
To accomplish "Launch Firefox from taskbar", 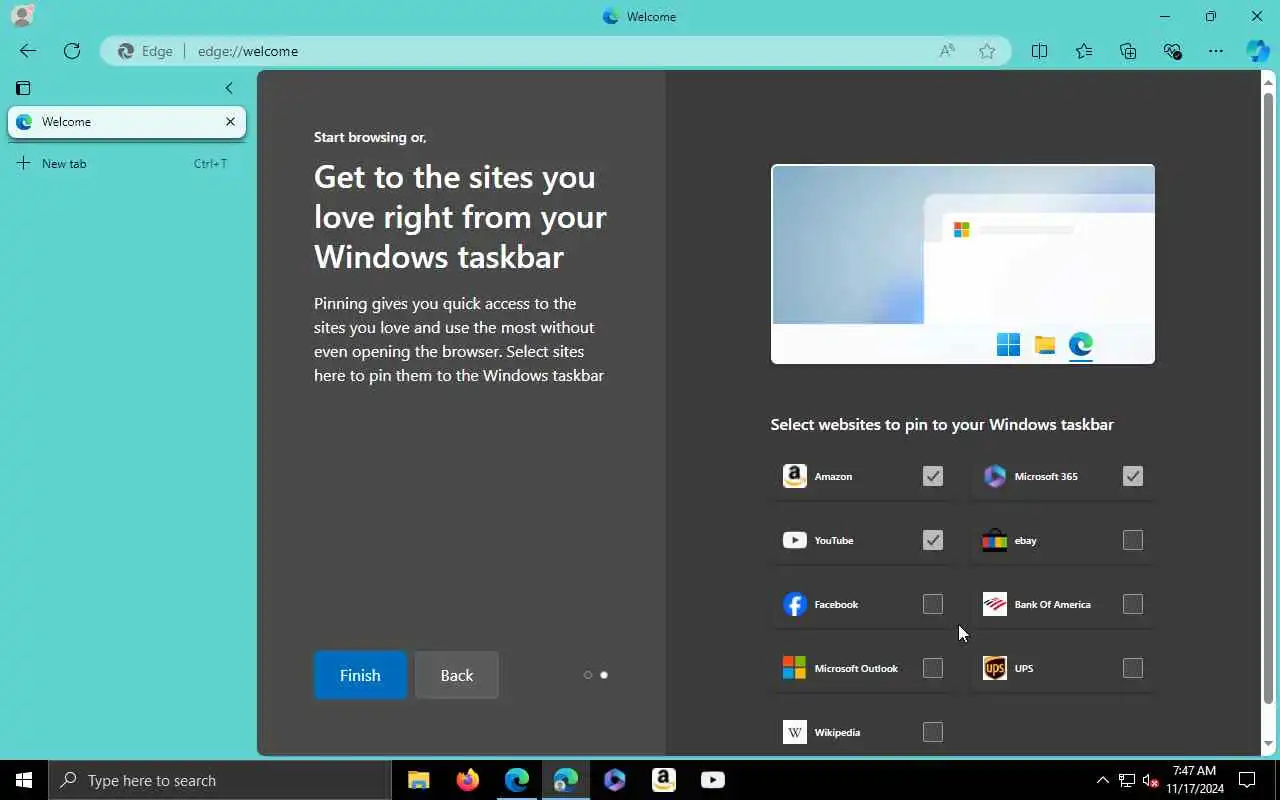I will tap(467, 780).
